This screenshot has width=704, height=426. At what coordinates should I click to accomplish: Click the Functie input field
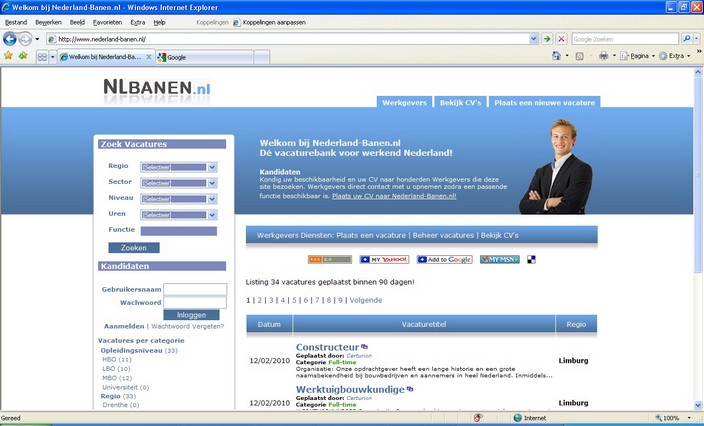(179, 231)
